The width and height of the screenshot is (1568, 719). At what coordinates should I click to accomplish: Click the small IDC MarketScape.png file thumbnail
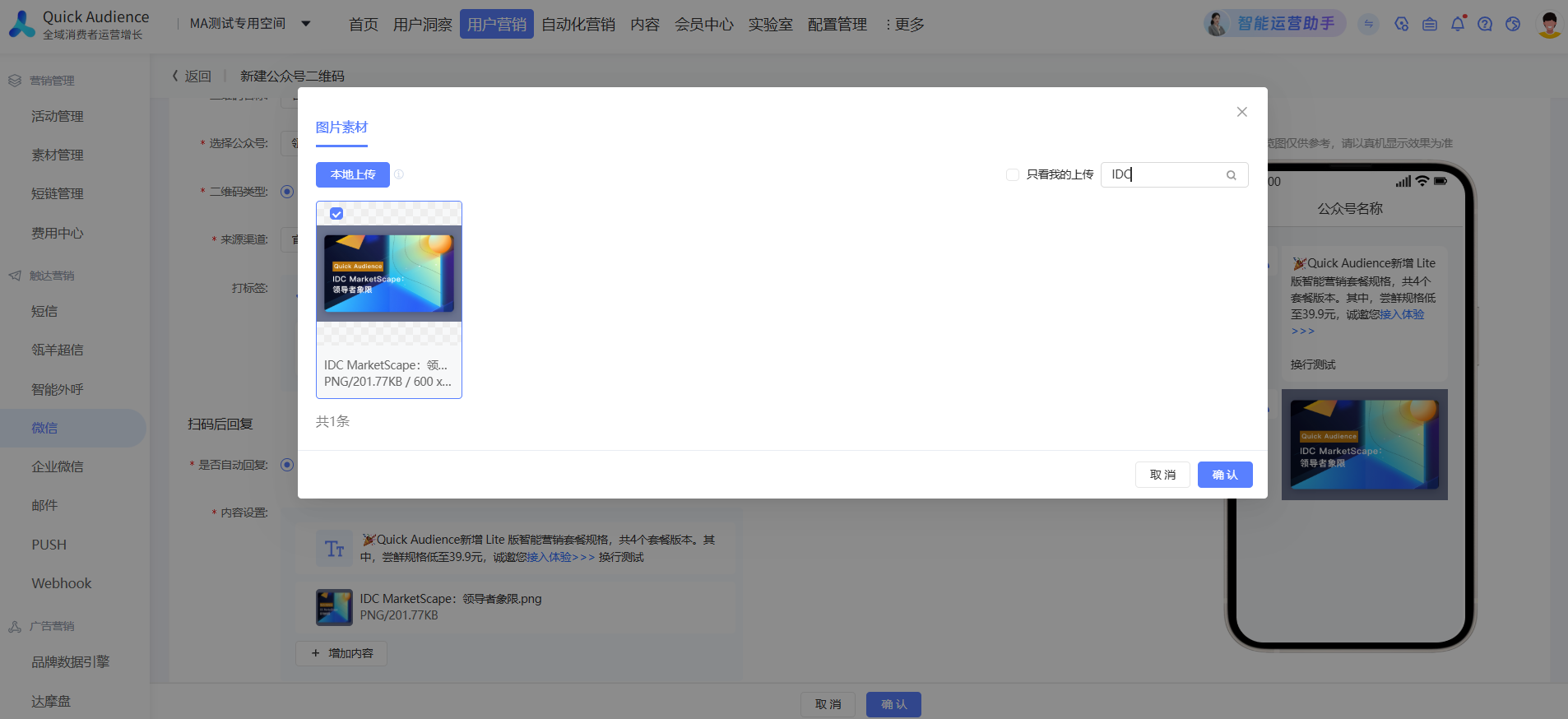[334, 607]
